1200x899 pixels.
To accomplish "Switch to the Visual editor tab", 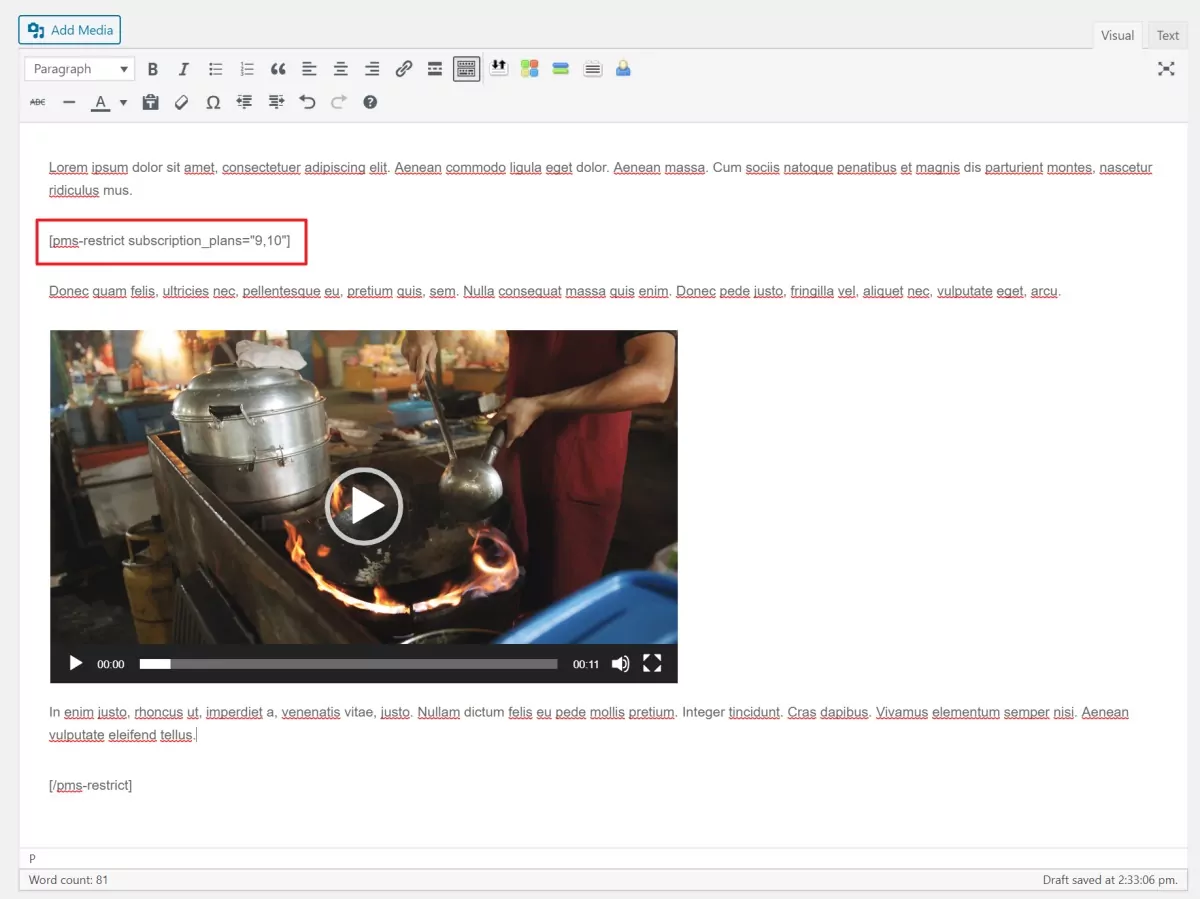I will pyautogui.click(x=1117, y=35).
